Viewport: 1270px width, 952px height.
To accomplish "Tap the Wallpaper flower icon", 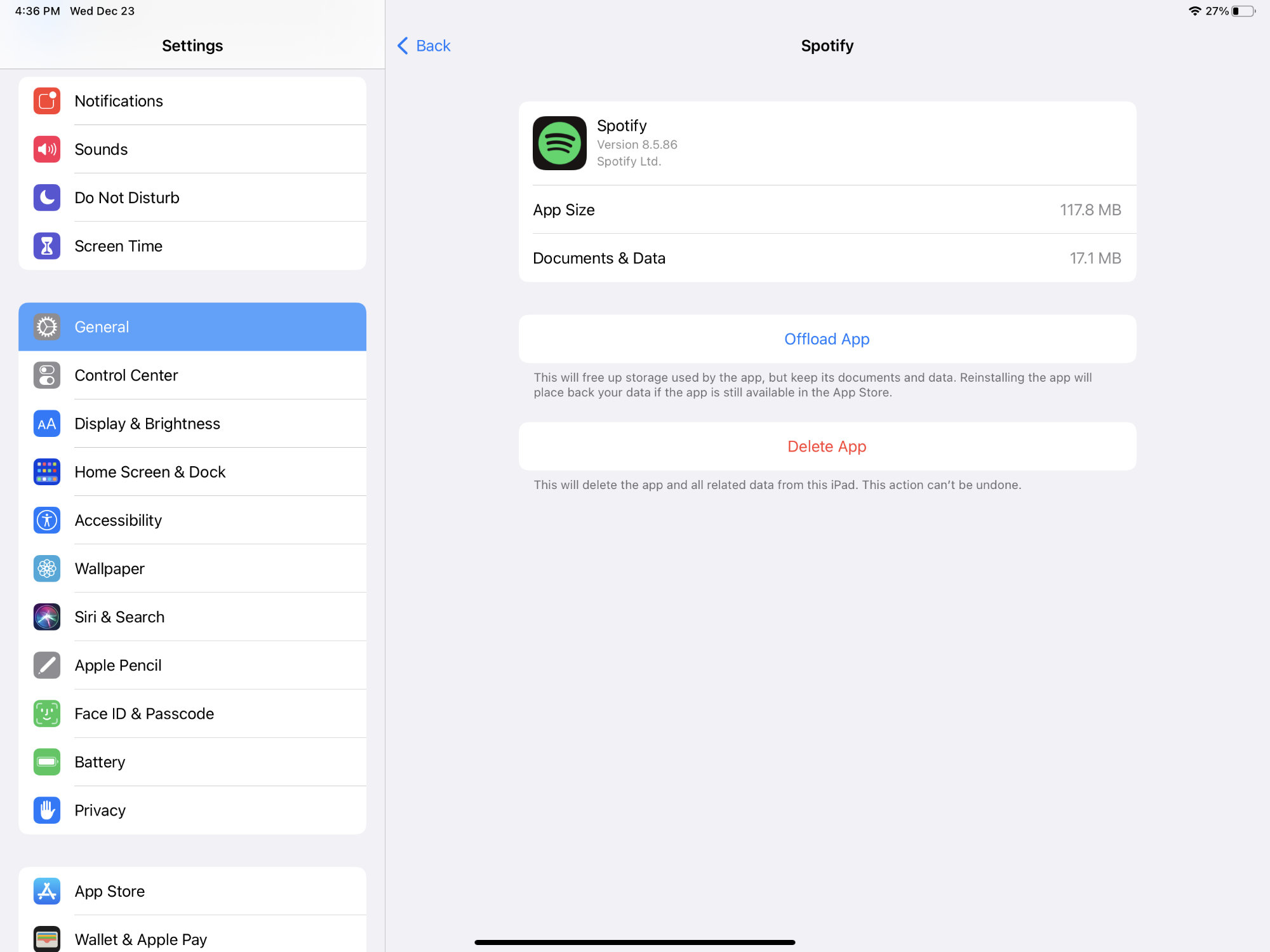I will pos(47,568).
